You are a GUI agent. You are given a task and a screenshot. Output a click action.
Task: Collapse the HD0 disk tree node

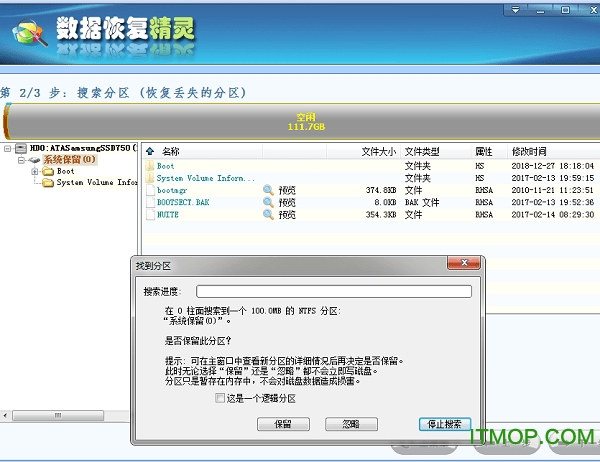pos(7,149)
